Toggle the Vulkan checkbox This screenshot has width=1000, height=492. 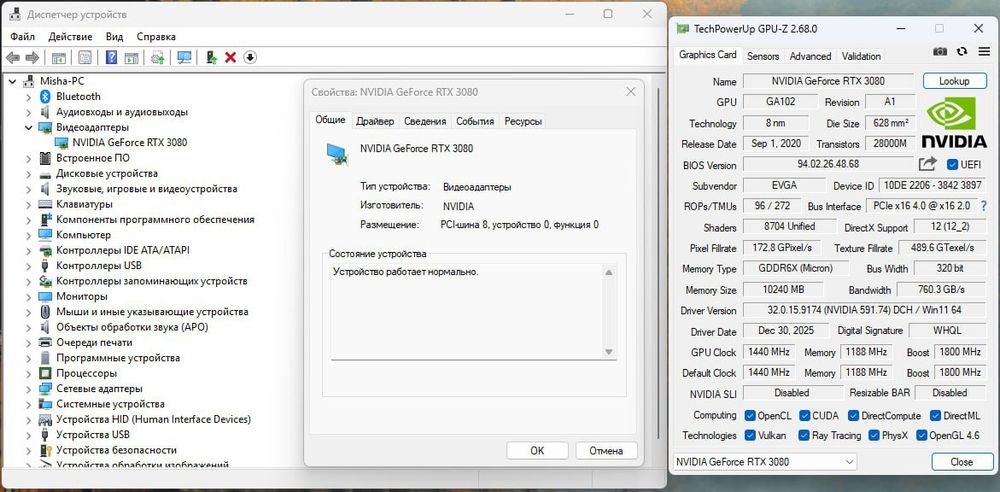(x=750, y=436)
